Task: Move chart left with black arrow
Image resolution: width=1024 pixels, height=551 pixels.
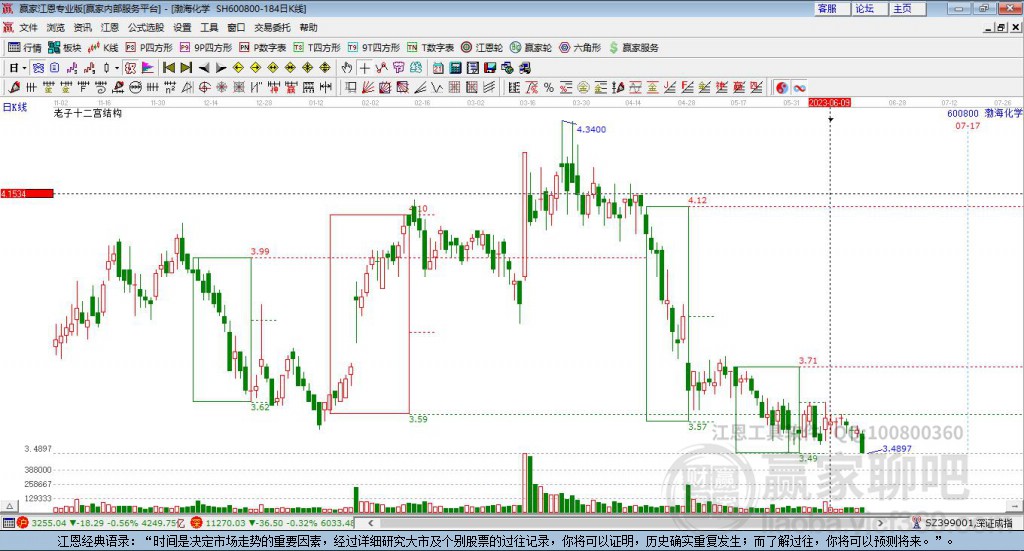Action: [204, 68]
